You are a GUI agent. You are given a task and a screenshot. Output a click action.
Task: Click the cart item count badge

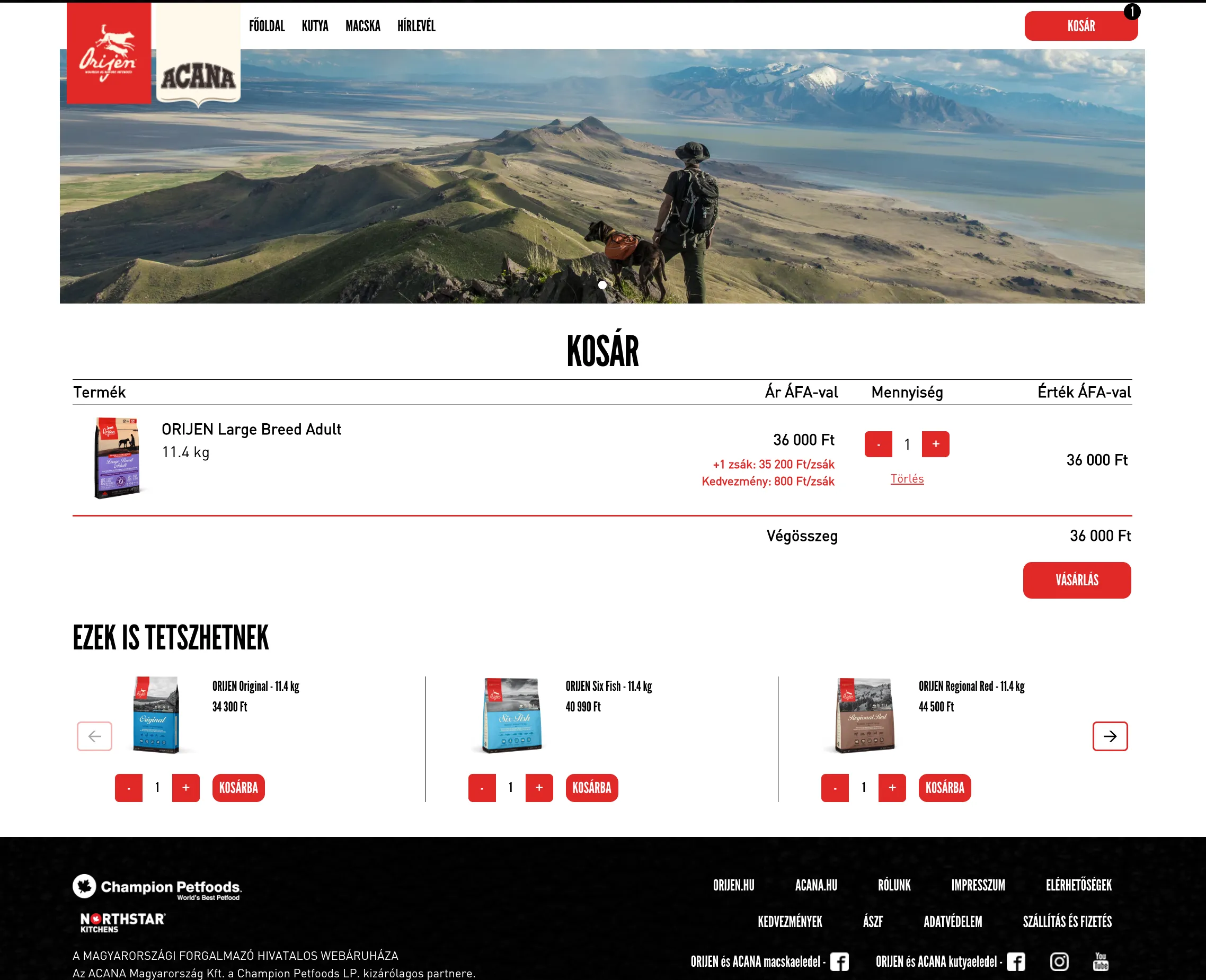tap(1132, 12)
